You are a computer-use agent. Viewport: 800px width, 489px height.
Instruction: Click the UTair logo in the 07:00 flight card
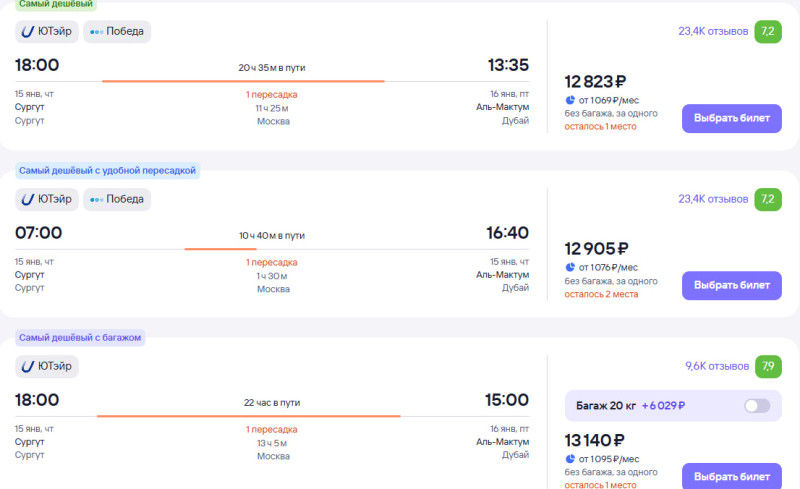coord(28,199)
